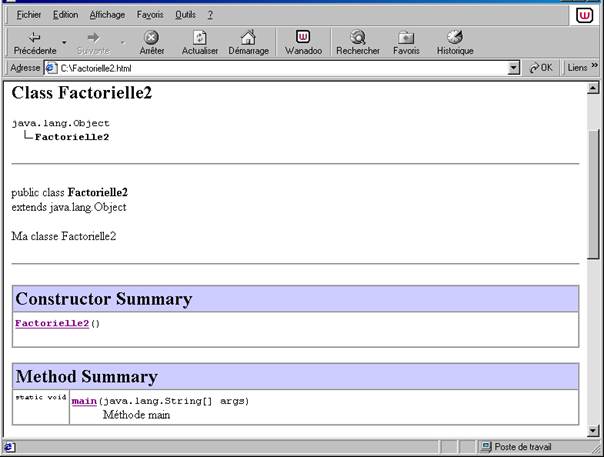This screenshot has height=457, width=604.
Task: Open the Fichier menu
Action: click(x=30, y=15)
